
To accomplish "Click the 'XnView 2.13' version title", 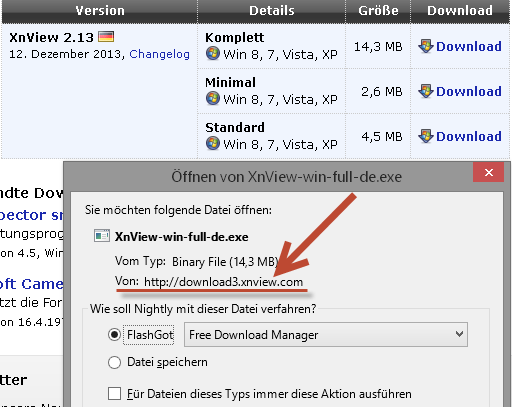I will click(51, 37).
